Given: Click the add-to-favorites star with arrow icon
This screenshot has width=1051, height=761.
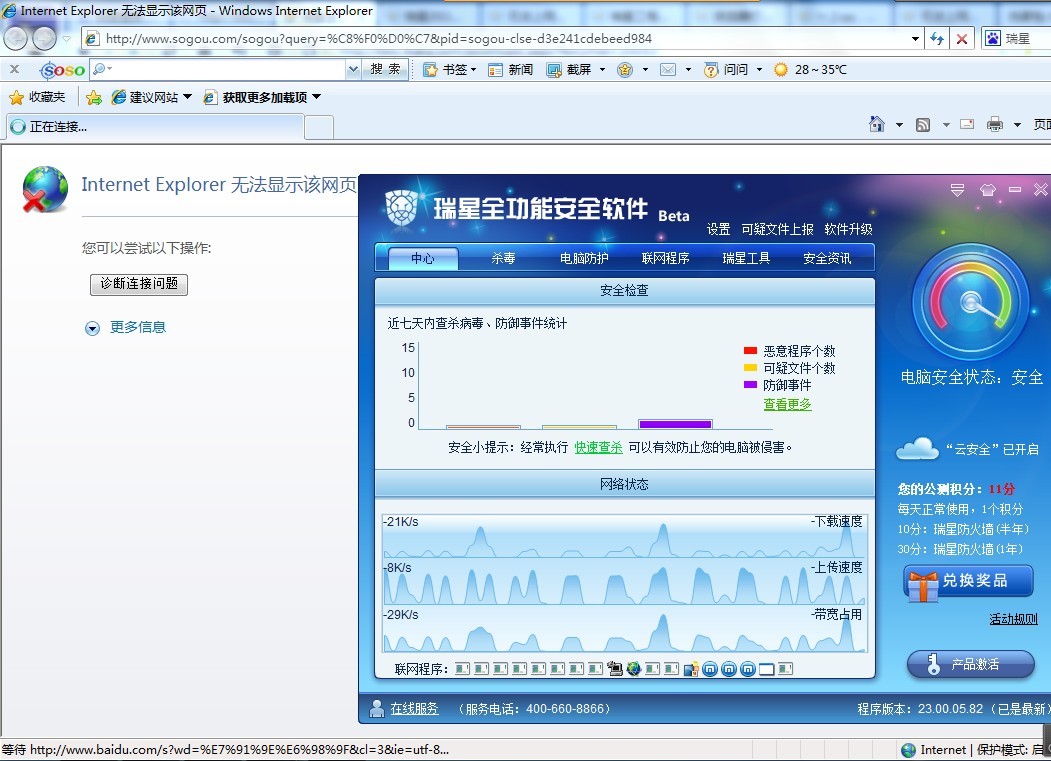Looking at the screenshot, I should click(94, 98).
